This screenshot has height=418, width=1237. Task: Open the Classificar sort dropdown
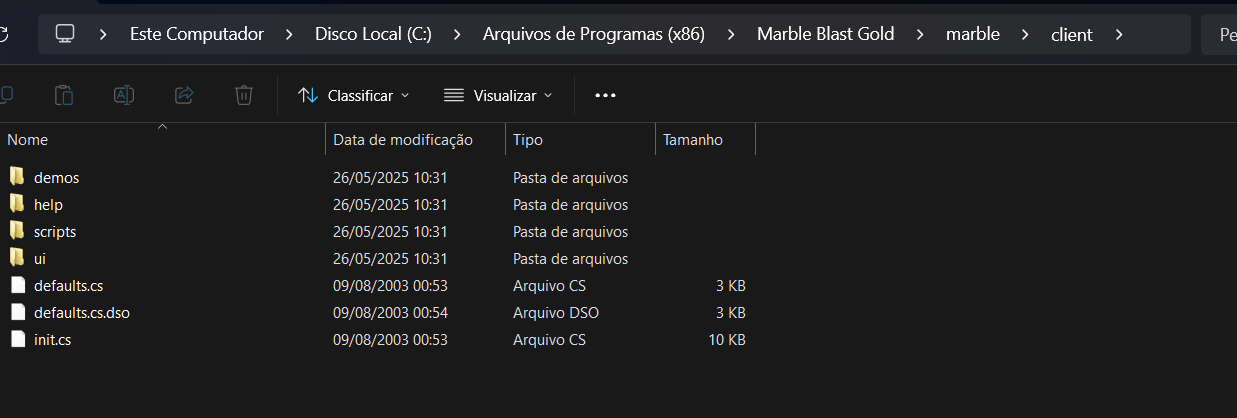[354, 95]
